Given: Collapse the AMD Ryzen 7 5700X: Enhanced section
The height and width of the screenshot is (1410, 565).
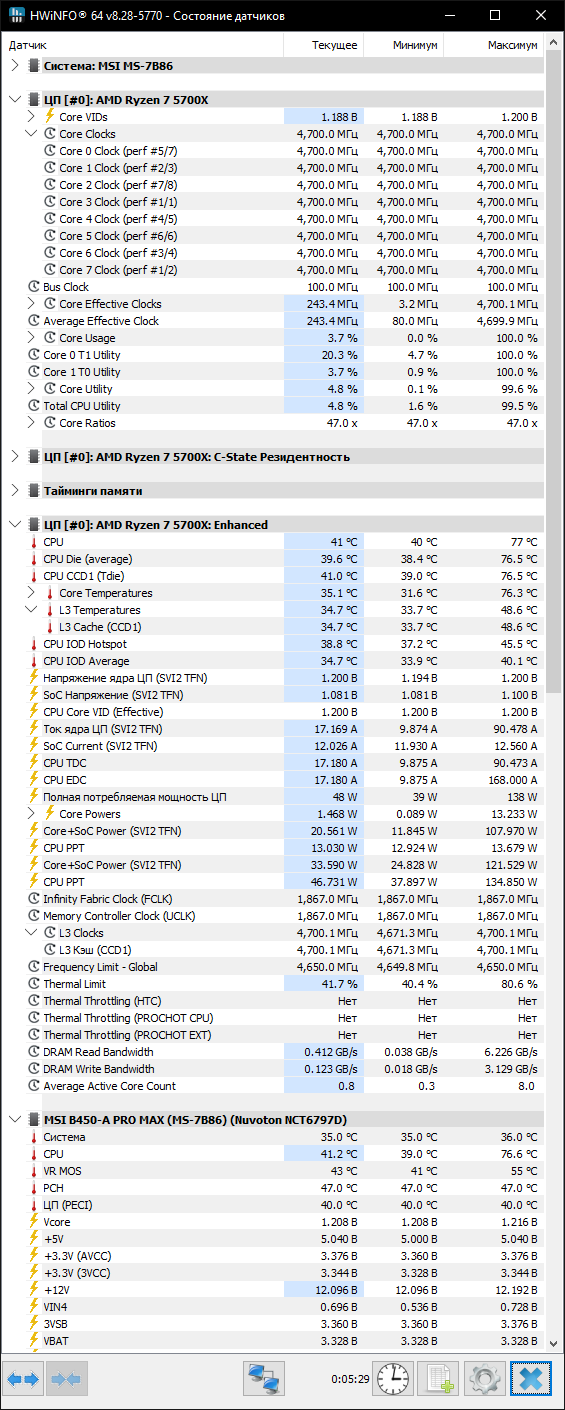Looking at the screenshot, I should click(x=14, y=525).
